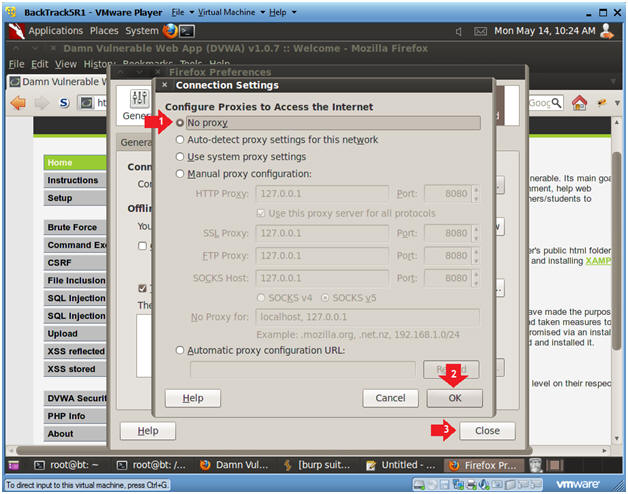Click the blue S toolbar icon in Firefox

pyautogui.click(x=64, y=103)
